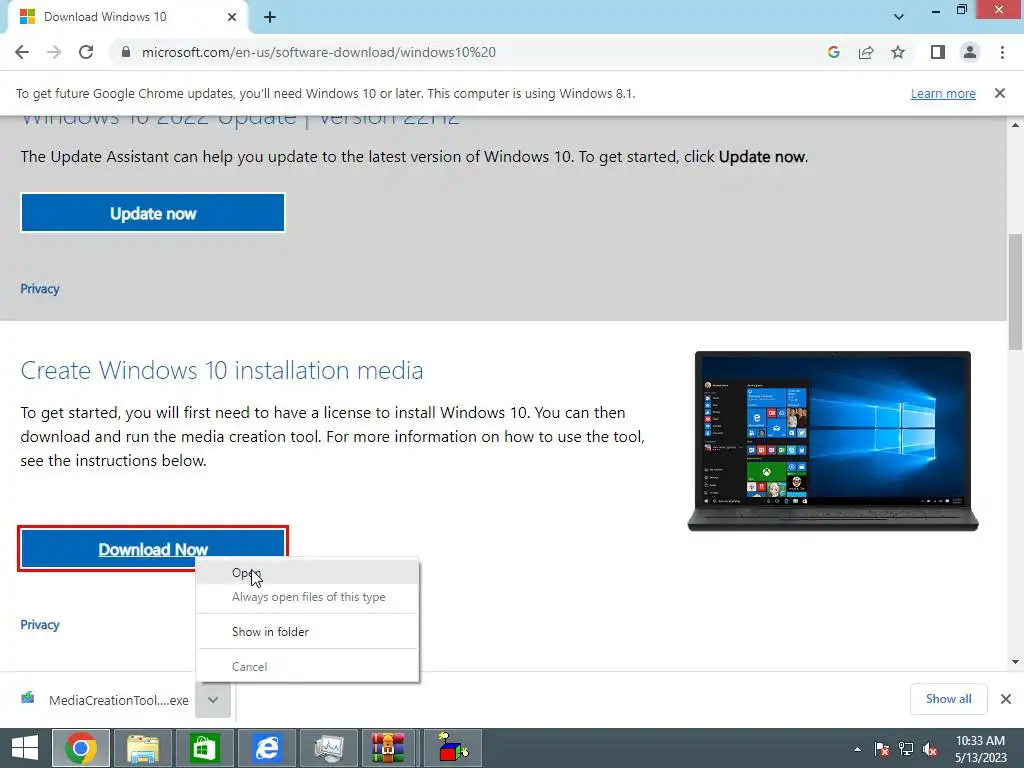Close the Download Windows 10 tab
The image size is (1024, 768).
pyautogui.click(x=232, y=17)
